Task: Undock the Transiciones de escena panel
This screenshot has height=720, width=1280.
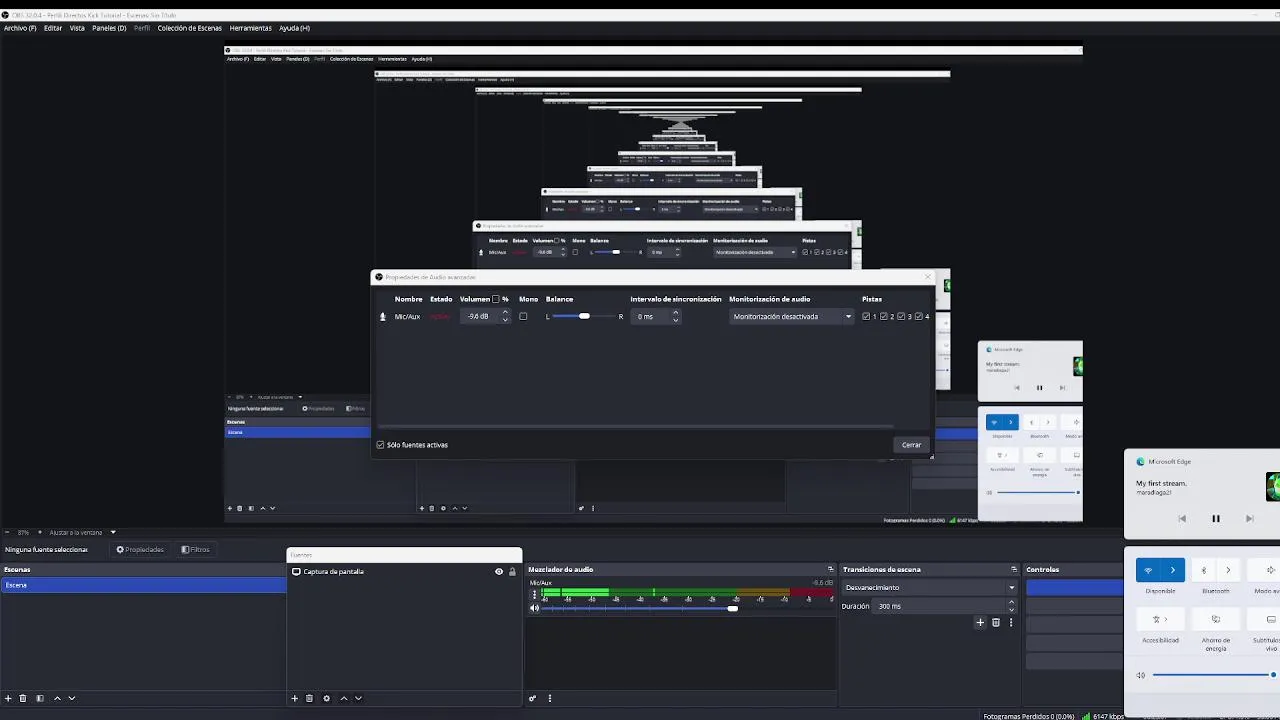Action: [1014, 569]
